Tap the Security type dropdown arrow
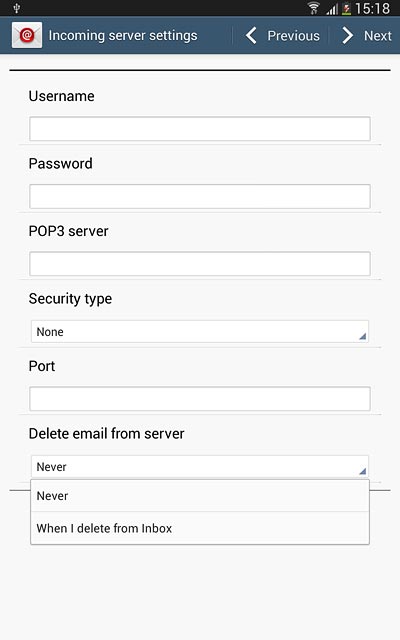This screenshot has width=400, height=640. [362, 336]
